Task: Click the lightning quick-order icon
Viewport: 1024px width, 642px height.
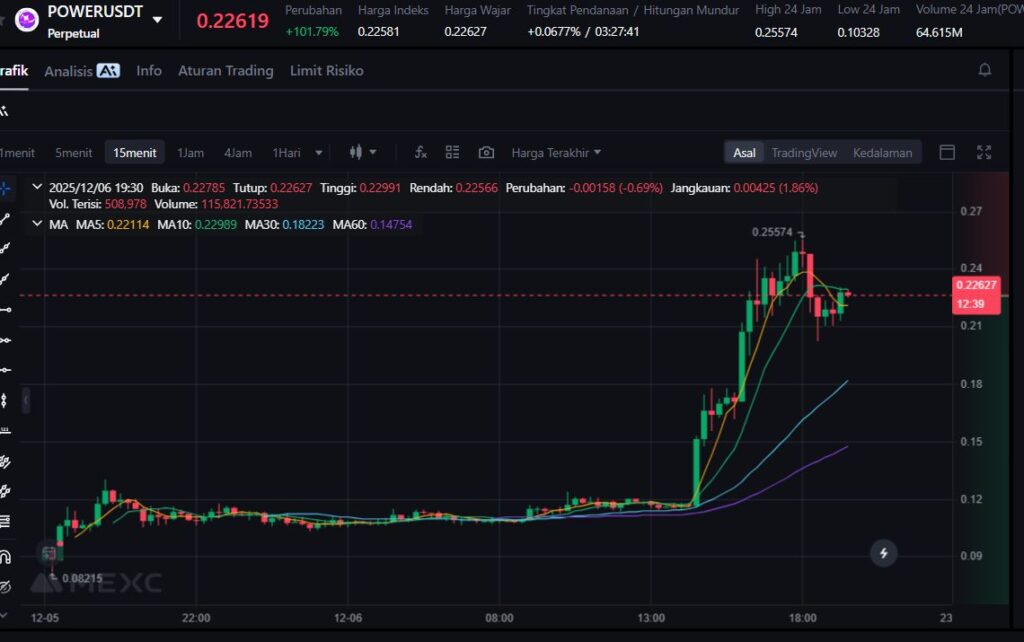Action: tap(883, 552)
